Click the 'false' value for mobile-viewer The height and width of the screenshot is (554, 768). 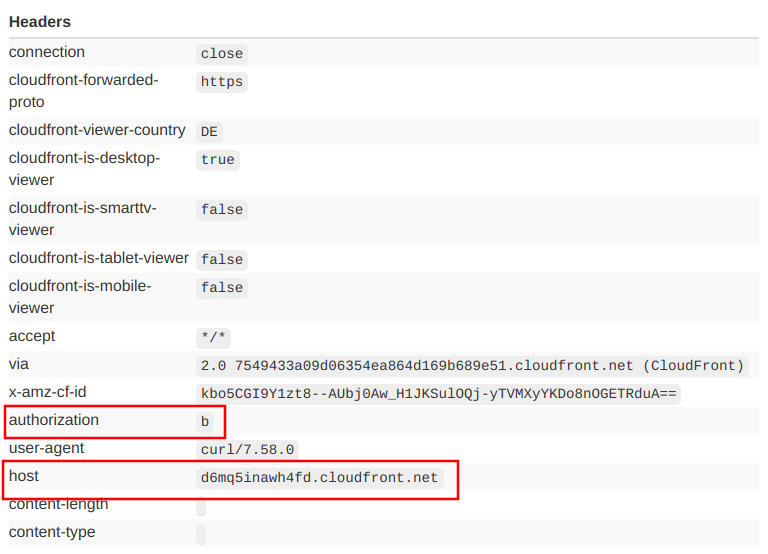[221, 288]
